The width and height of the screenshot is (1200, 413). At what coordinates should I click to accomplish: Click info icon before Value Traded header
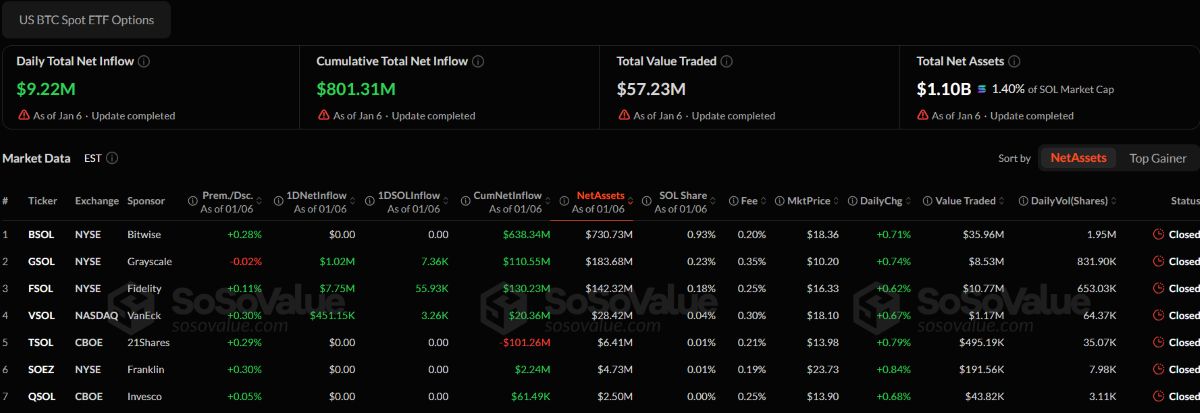927,200
